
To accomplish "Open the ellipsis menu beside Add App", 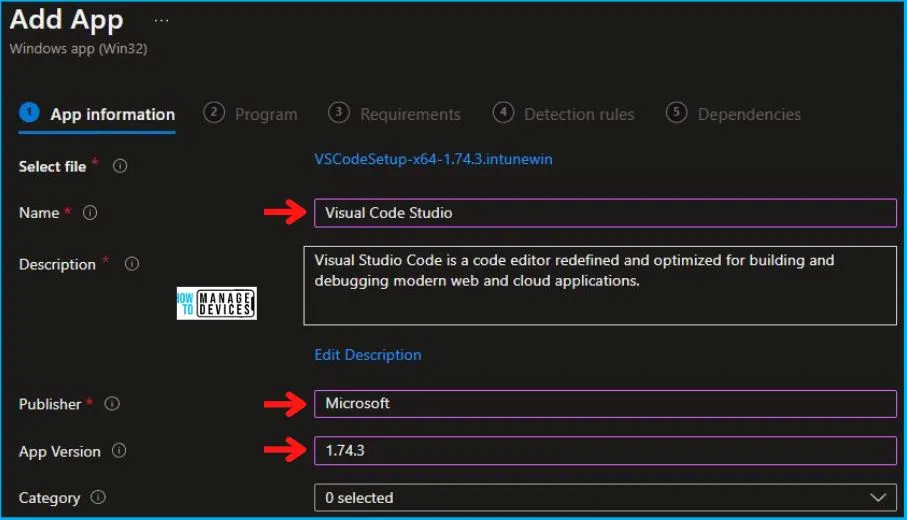I will point(161,20).
